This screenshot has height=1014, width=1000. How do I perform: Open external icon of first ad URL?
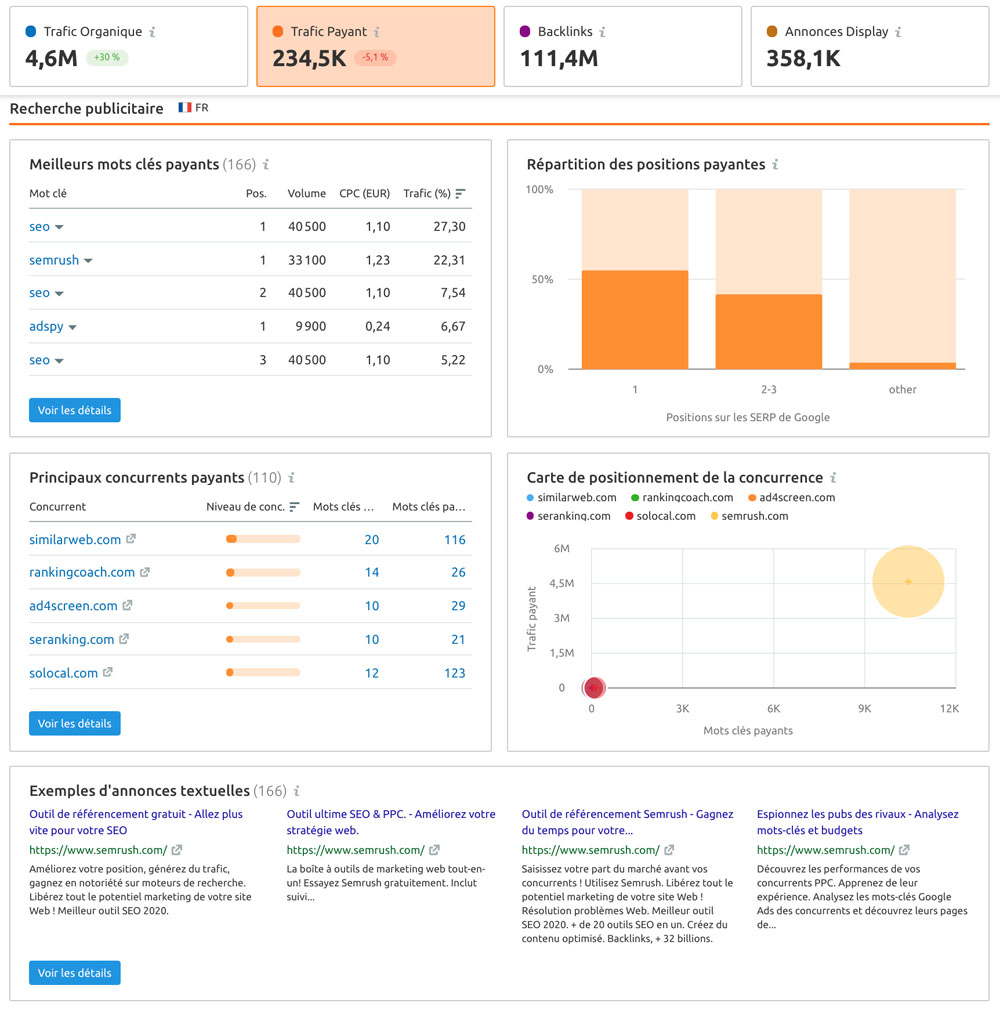click(x=177, y=850)
